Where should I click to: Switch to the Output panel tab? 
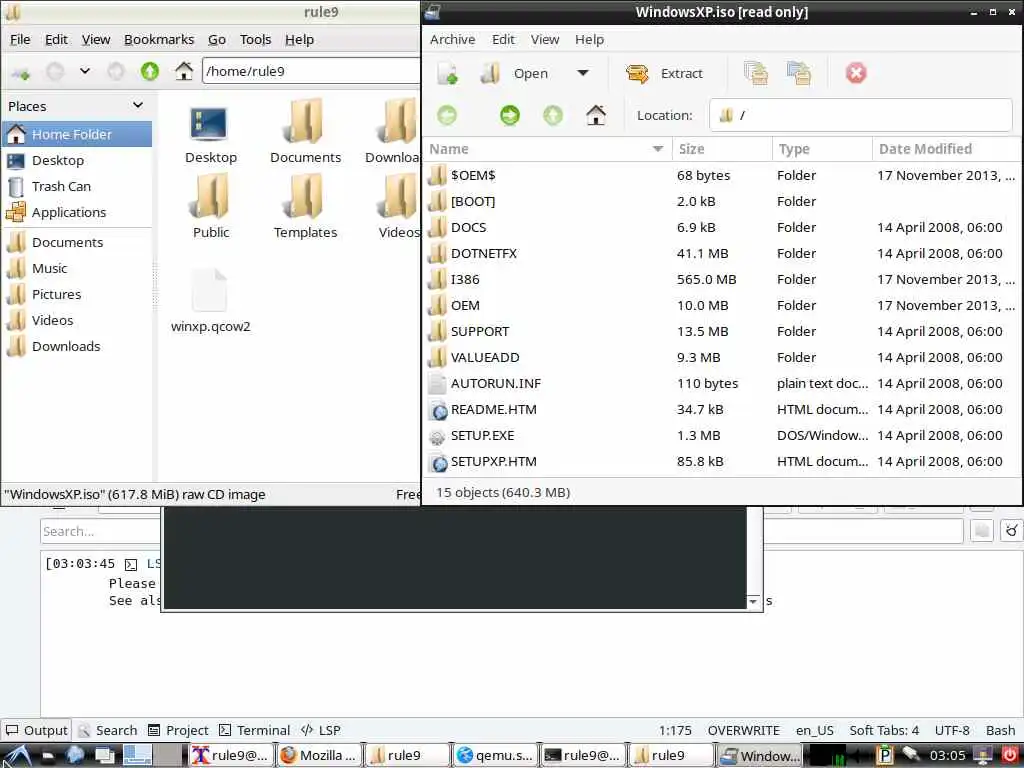pos(37,730)
